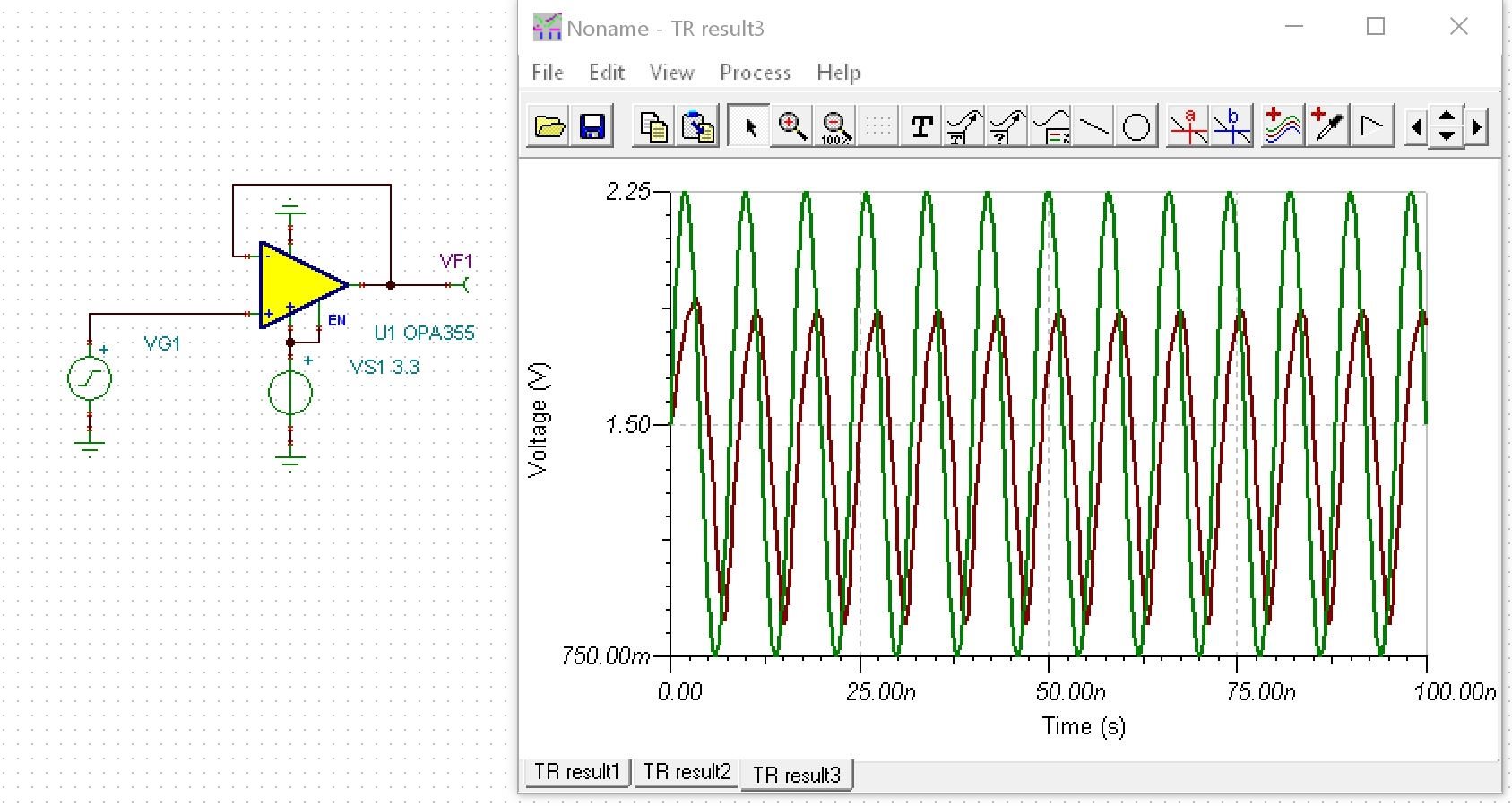
Task: Click the VS1 3.3 label
Action: tap(384, 367)
